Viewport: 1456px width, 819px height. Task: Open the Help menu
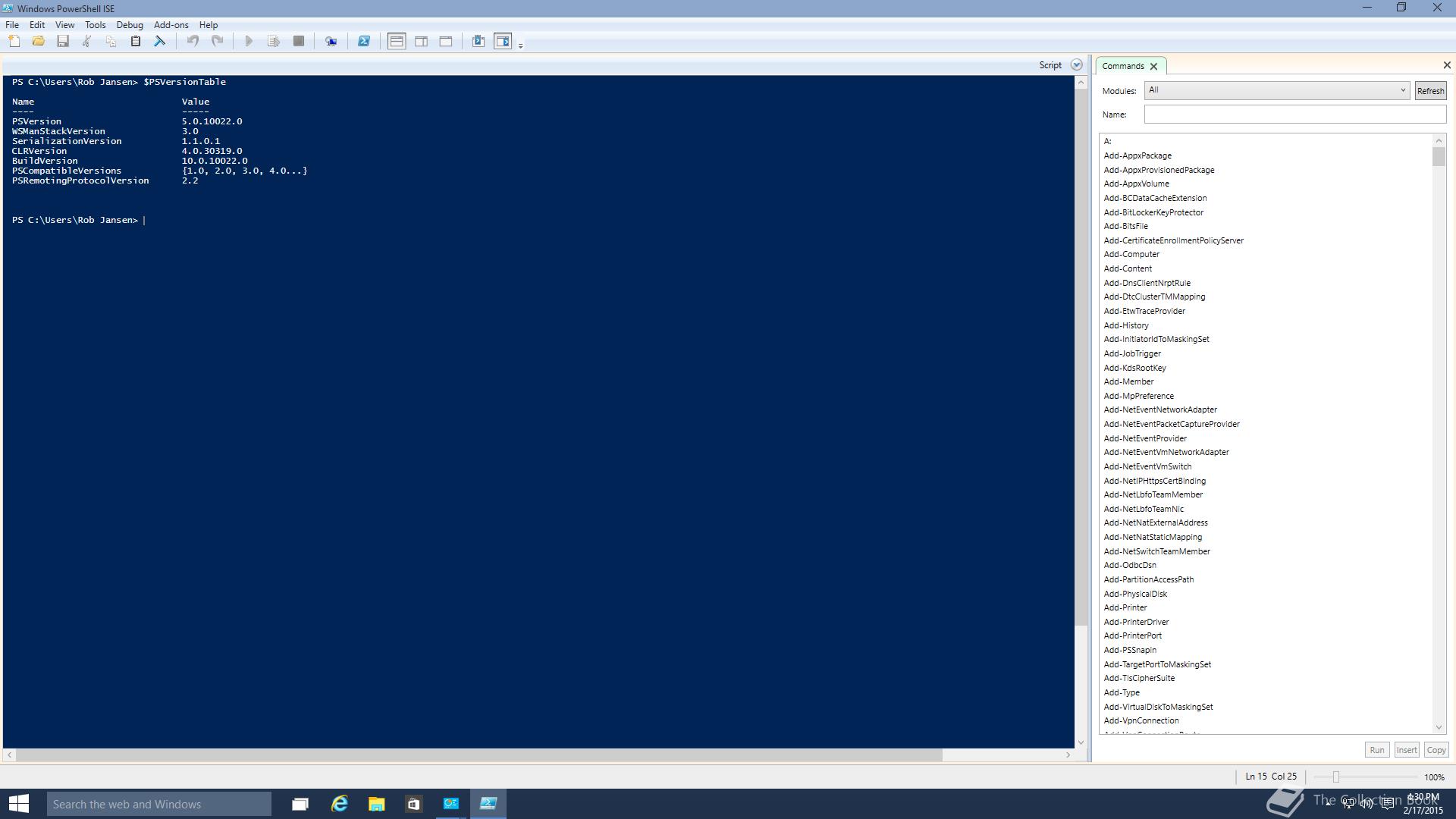click(x=208, y=25)
